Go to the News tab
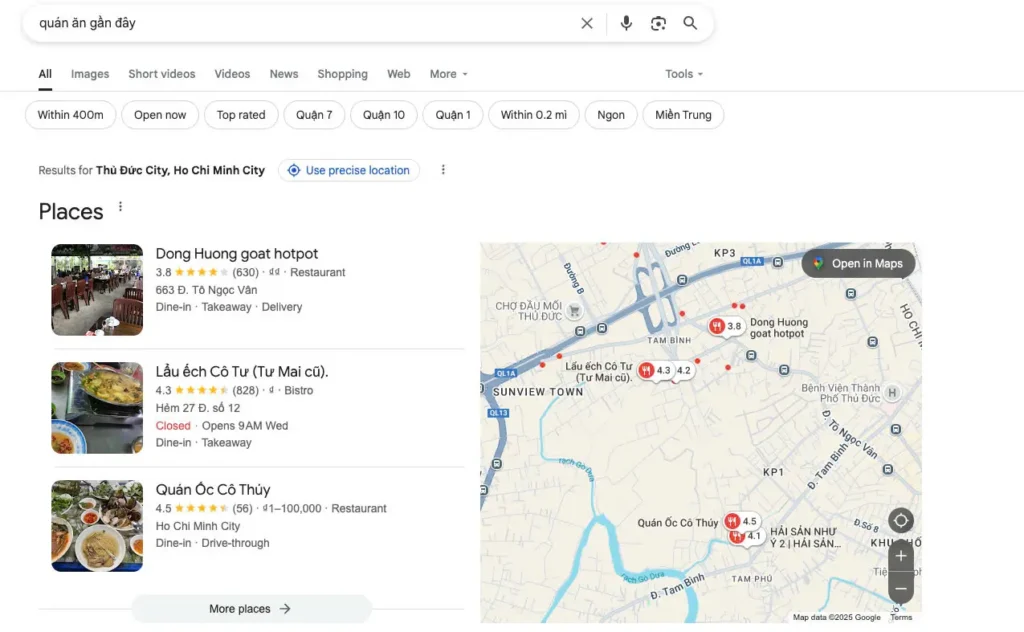The width and height of the screenshot is (1024, 632). click(284, 74)
